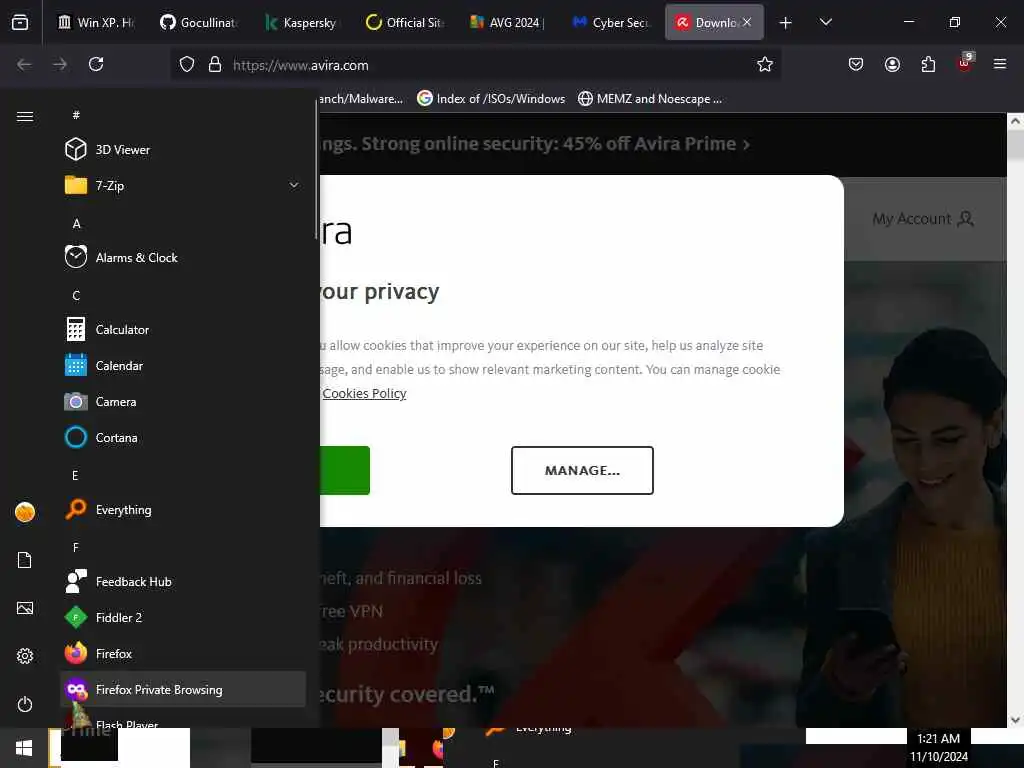Open Firefox View recent browsing
Viewport: 1024px width, 768px height.
click(x=20, y=22)
